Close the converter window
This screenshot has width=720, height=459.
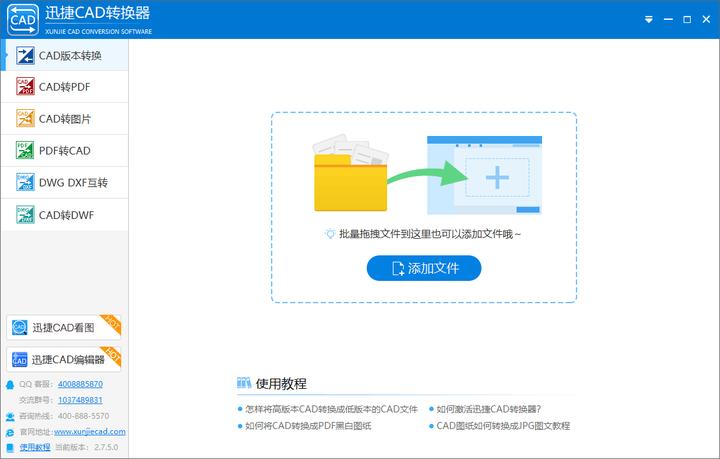(706, 19)
